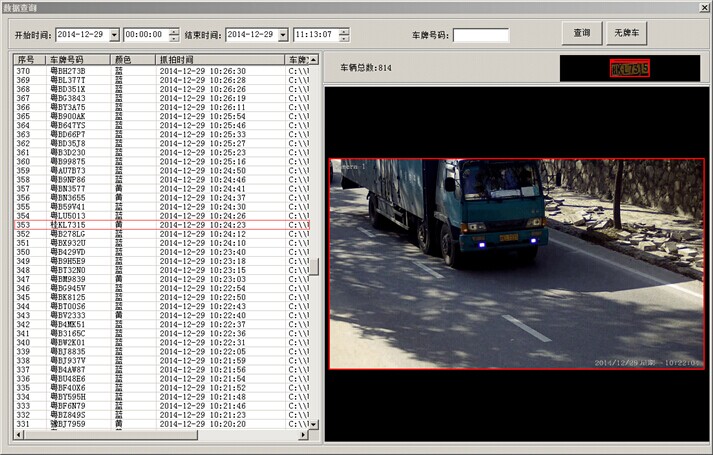Click the list's vertical scroll up arrow
The image size is (713, 455).
(314, 60)
